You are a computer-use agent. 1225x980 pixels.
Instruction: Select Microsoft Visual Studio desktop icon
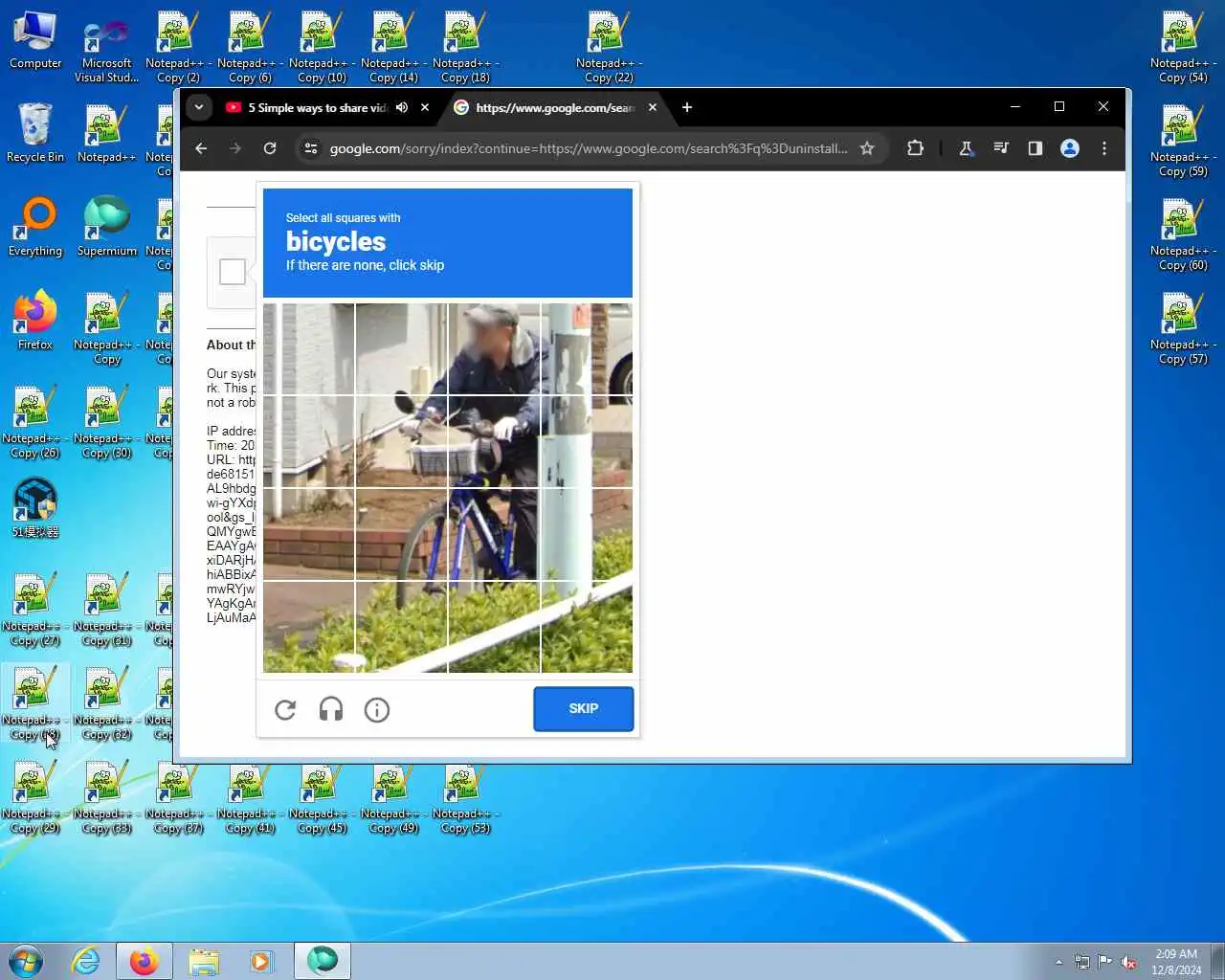106,50
